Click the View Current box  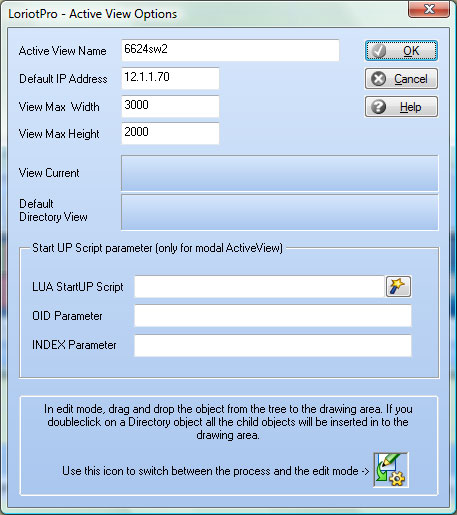pos(280,173)
